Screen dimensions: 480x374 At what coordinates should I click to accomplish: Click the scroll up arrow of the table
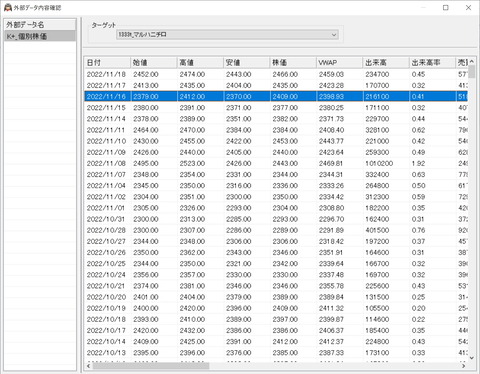click(472, 62)
